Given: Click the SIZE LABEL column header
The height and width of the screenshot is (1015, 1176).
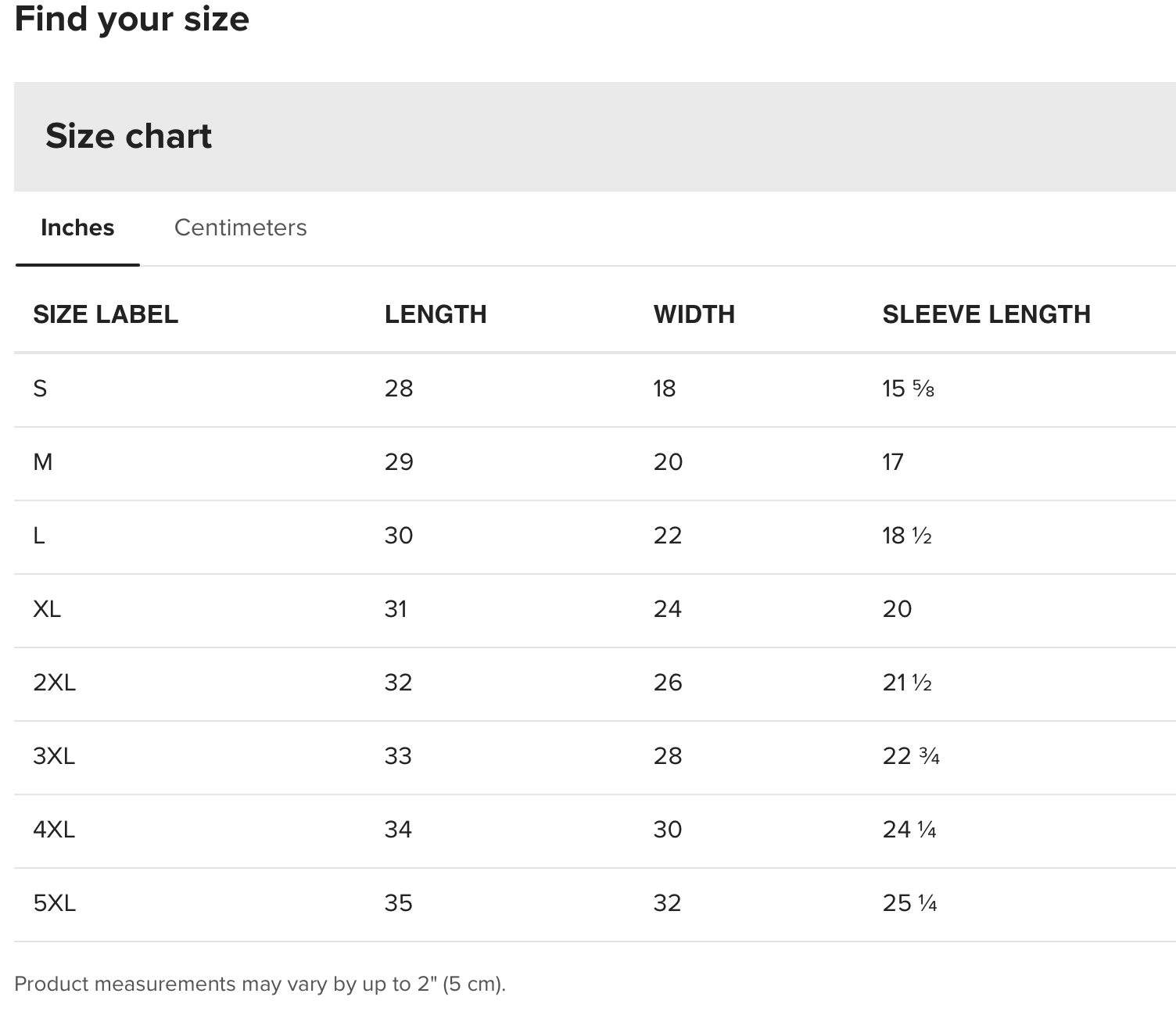Looking at the screenshot, I should tap(106, 314).
